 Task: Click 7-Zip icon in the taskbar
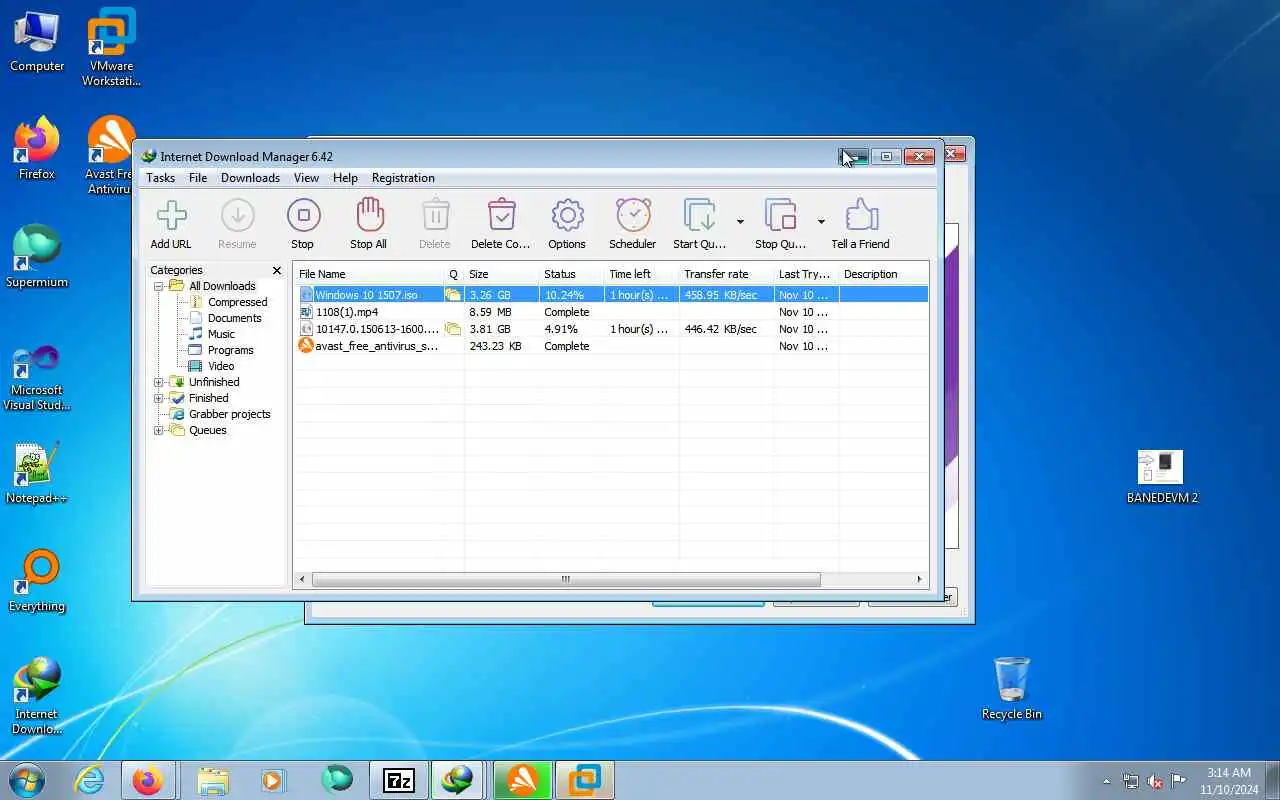(399, 780)
